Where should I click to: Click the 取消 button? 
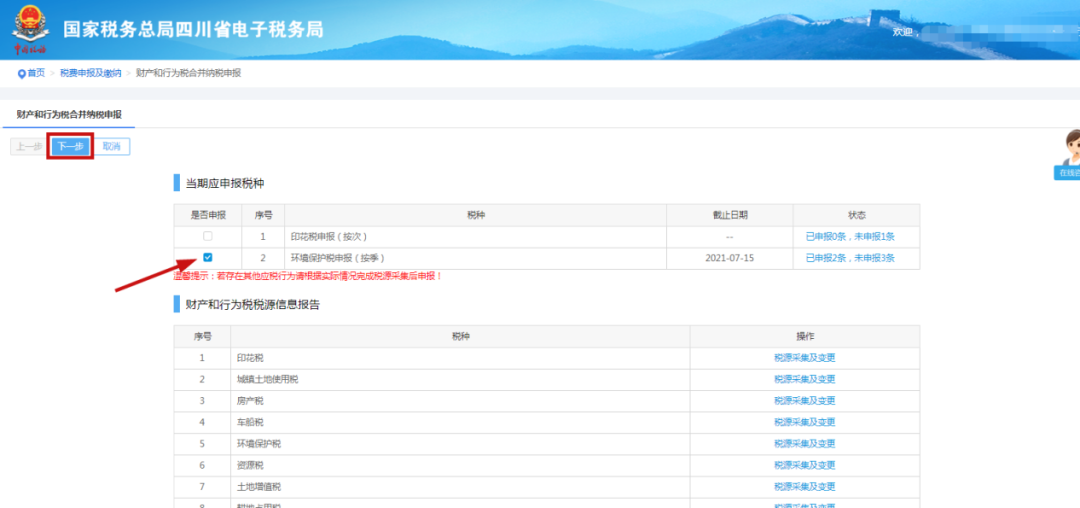click(x=112, y=147)
